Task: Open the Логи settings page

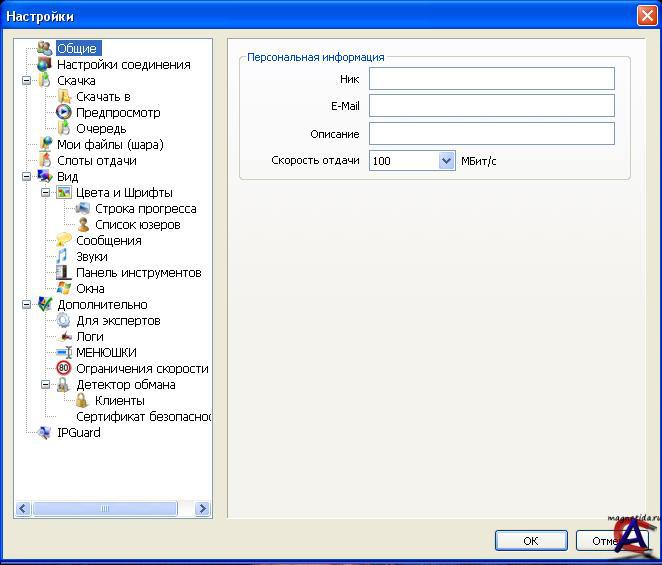Action: 90,337
